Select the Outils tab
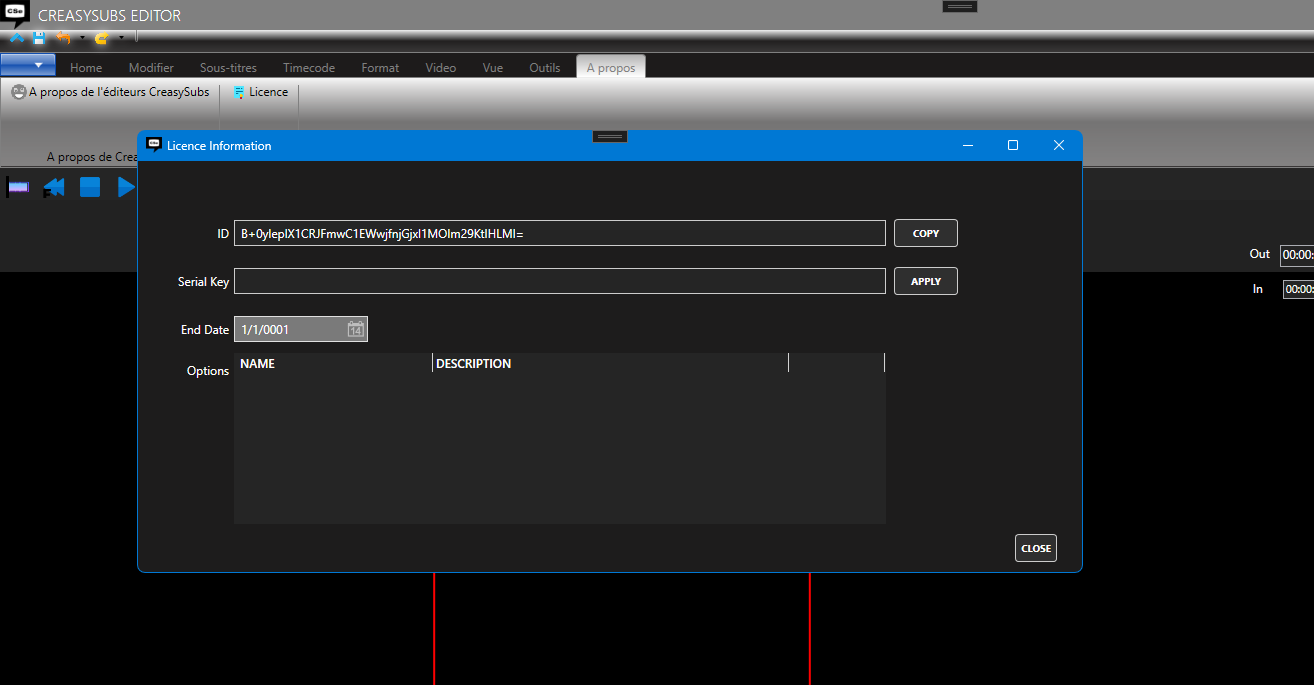 coord(545,68)
